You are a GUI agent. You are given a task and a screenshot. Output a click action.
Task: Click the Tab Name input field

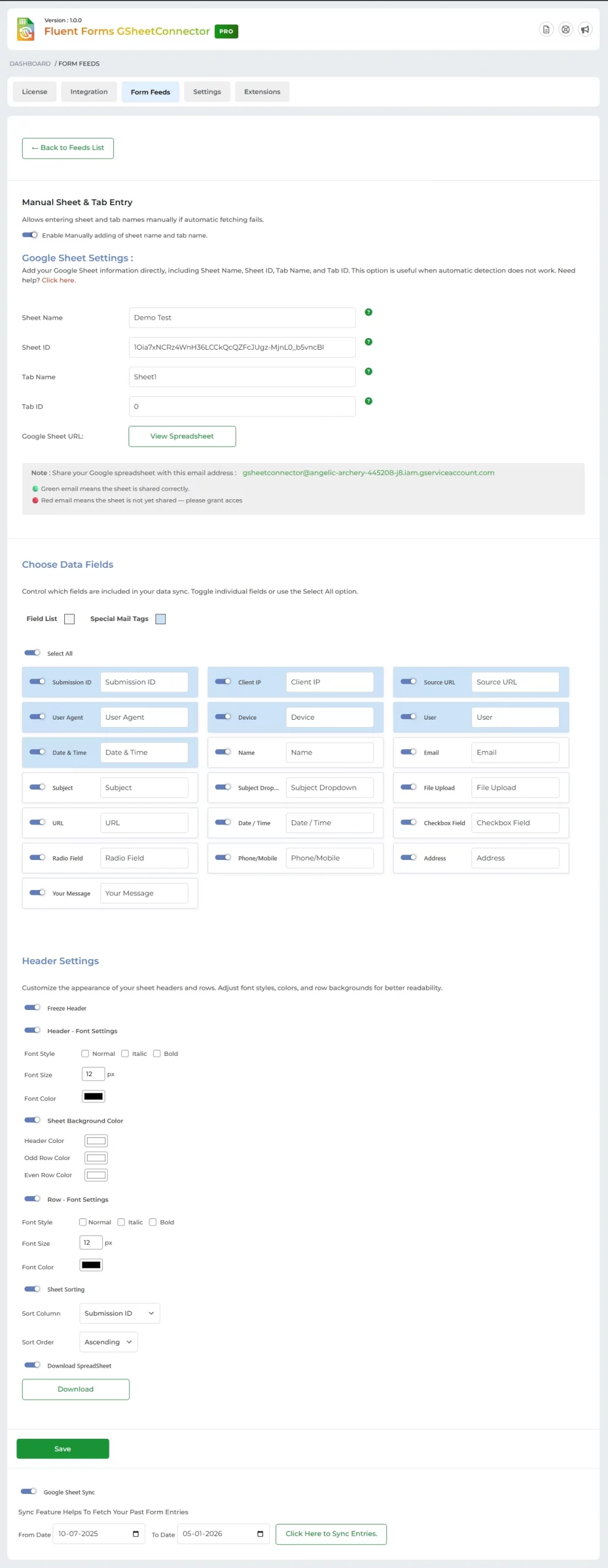coord(242,377)
